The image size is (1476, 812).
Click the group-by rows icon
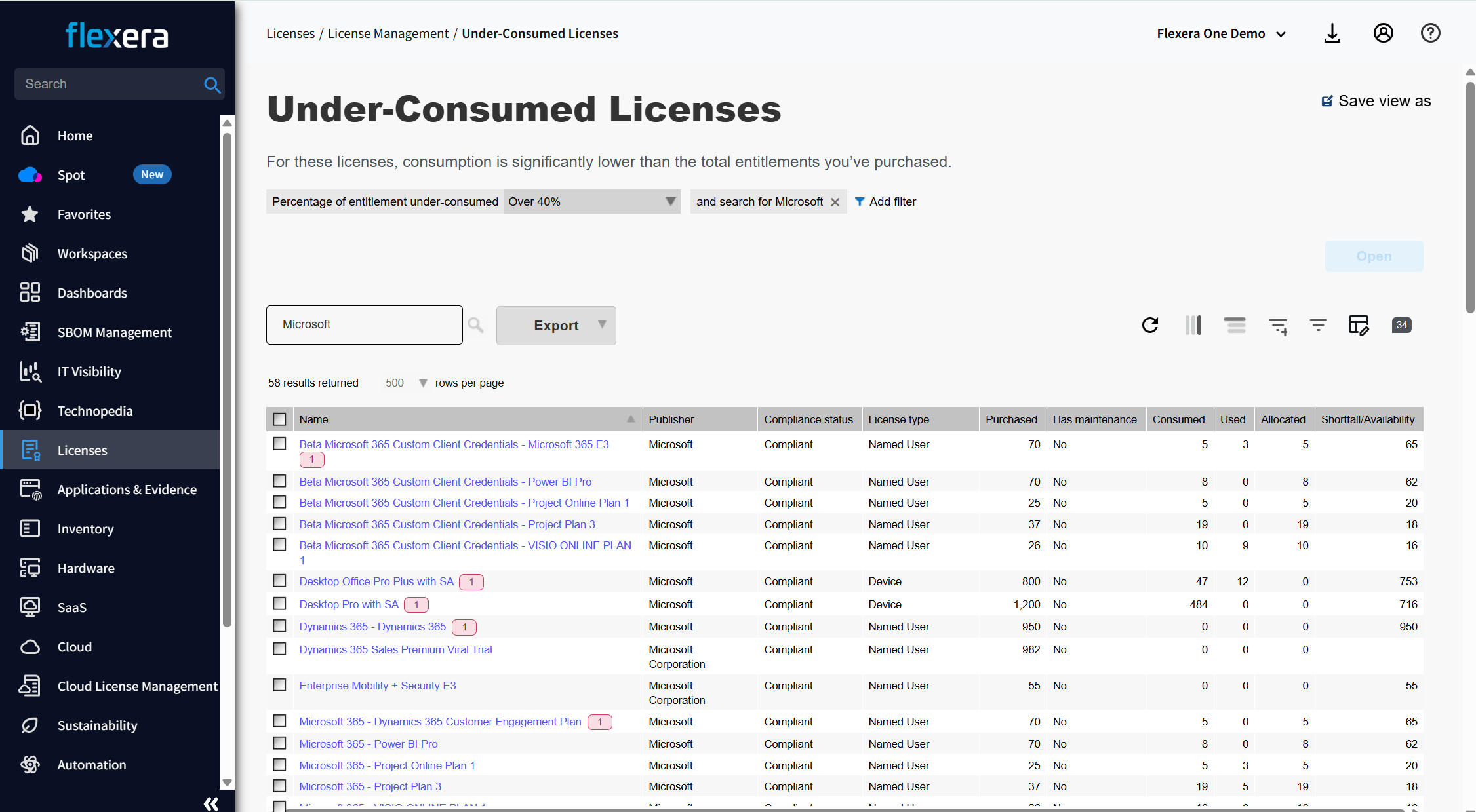click(x=1235, y=325)
